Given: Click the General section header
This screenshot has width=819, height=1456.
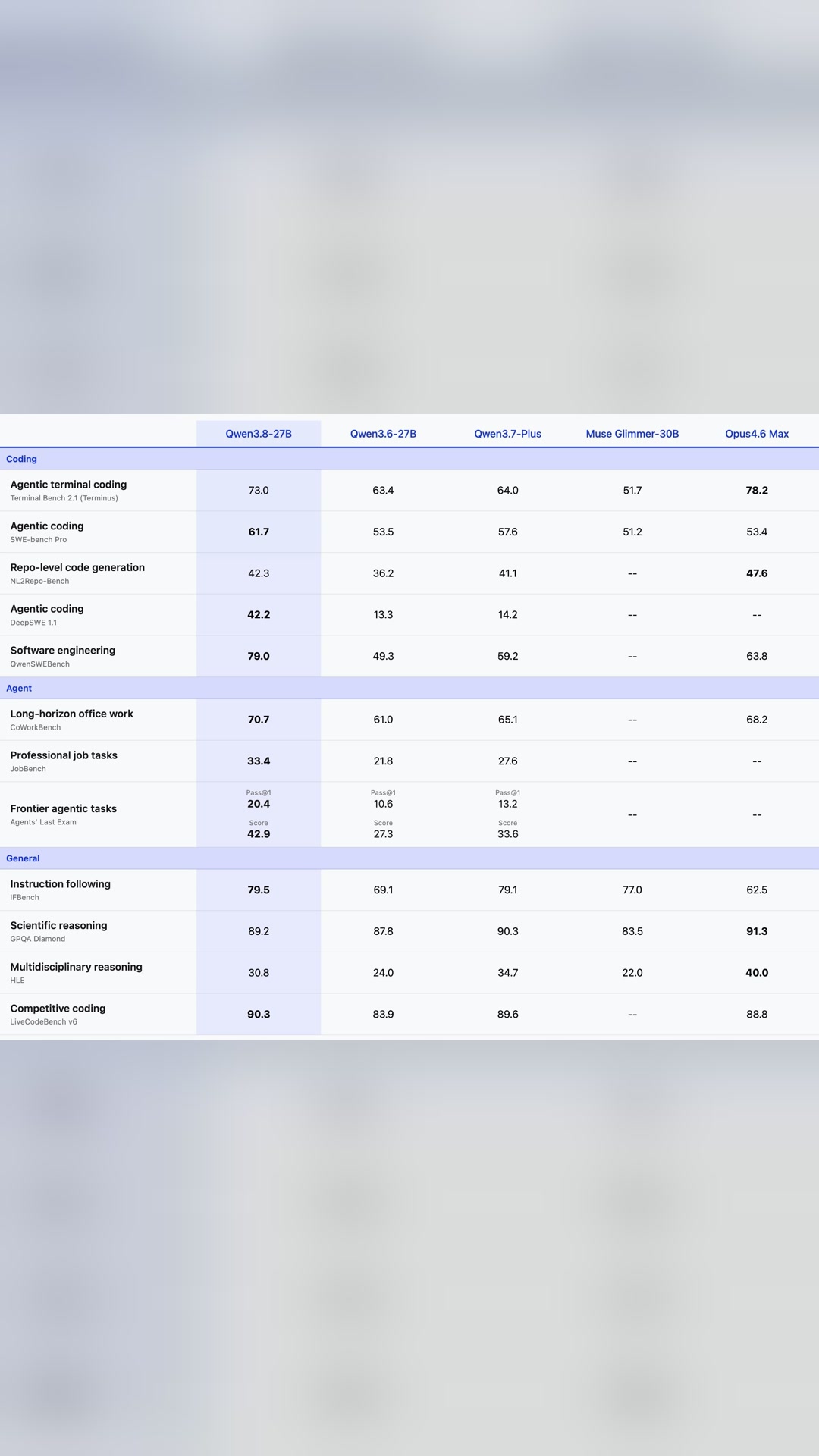Looking at the screenshot, I should (23, 858).
